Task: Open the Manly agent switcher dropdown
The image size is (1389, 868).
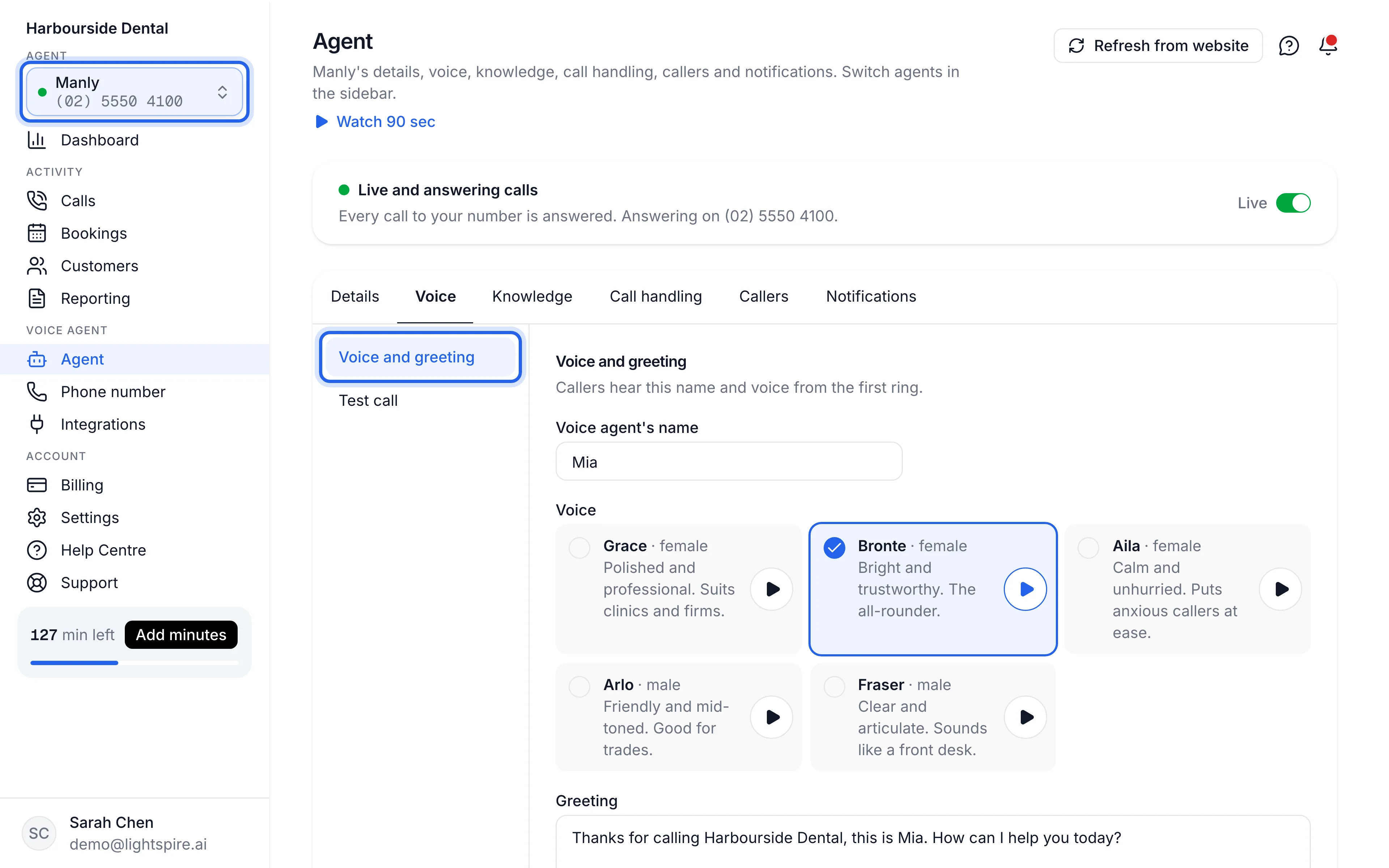Action: [135, 92]
